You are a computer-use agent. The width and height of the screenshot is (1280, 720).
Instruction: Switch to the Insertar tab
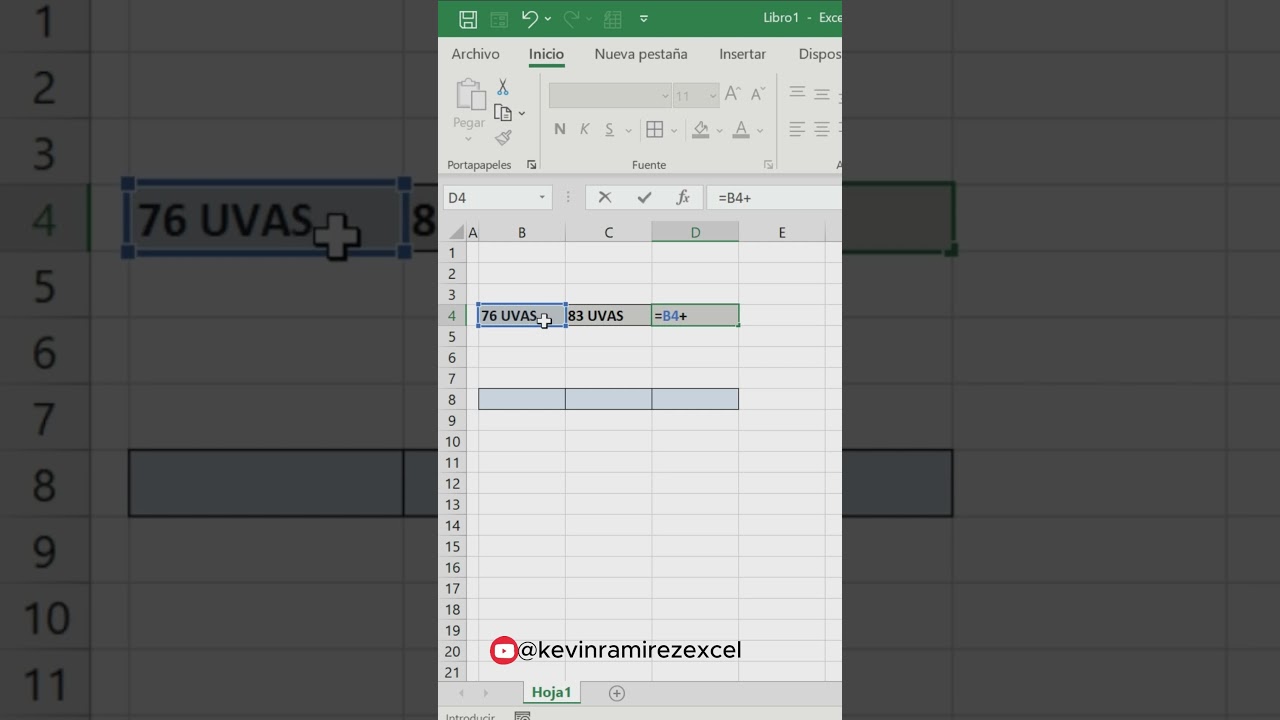coord(742,54)
